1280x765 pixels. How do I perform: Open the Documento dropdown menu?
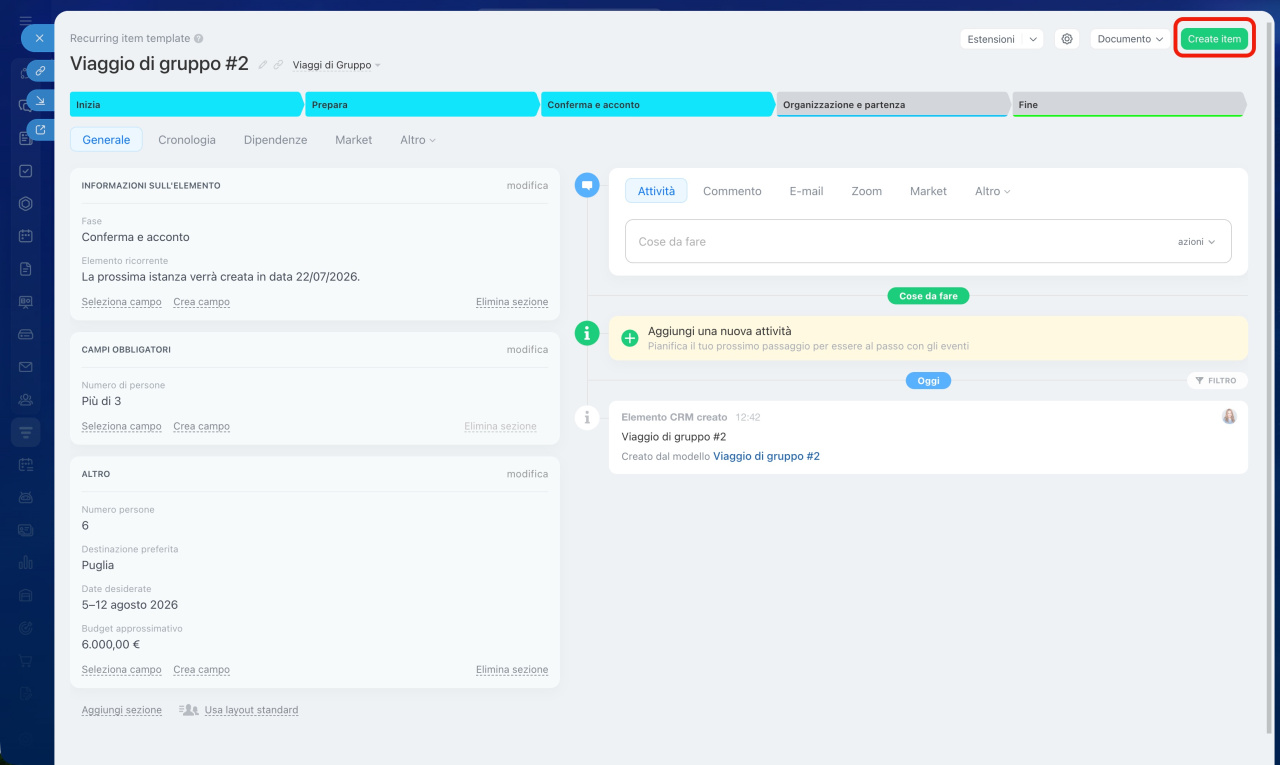tap(1130, 39)
